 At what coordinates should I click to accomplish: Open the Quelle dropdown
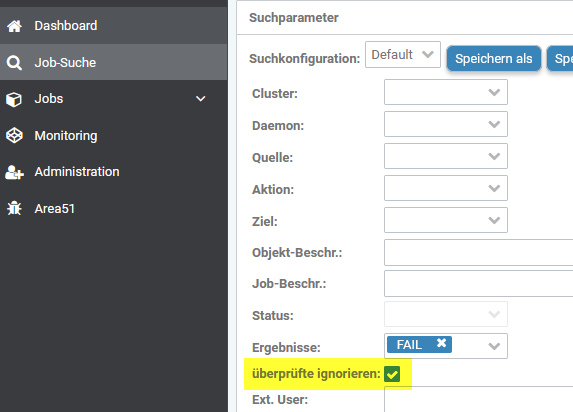pos(446,156)
